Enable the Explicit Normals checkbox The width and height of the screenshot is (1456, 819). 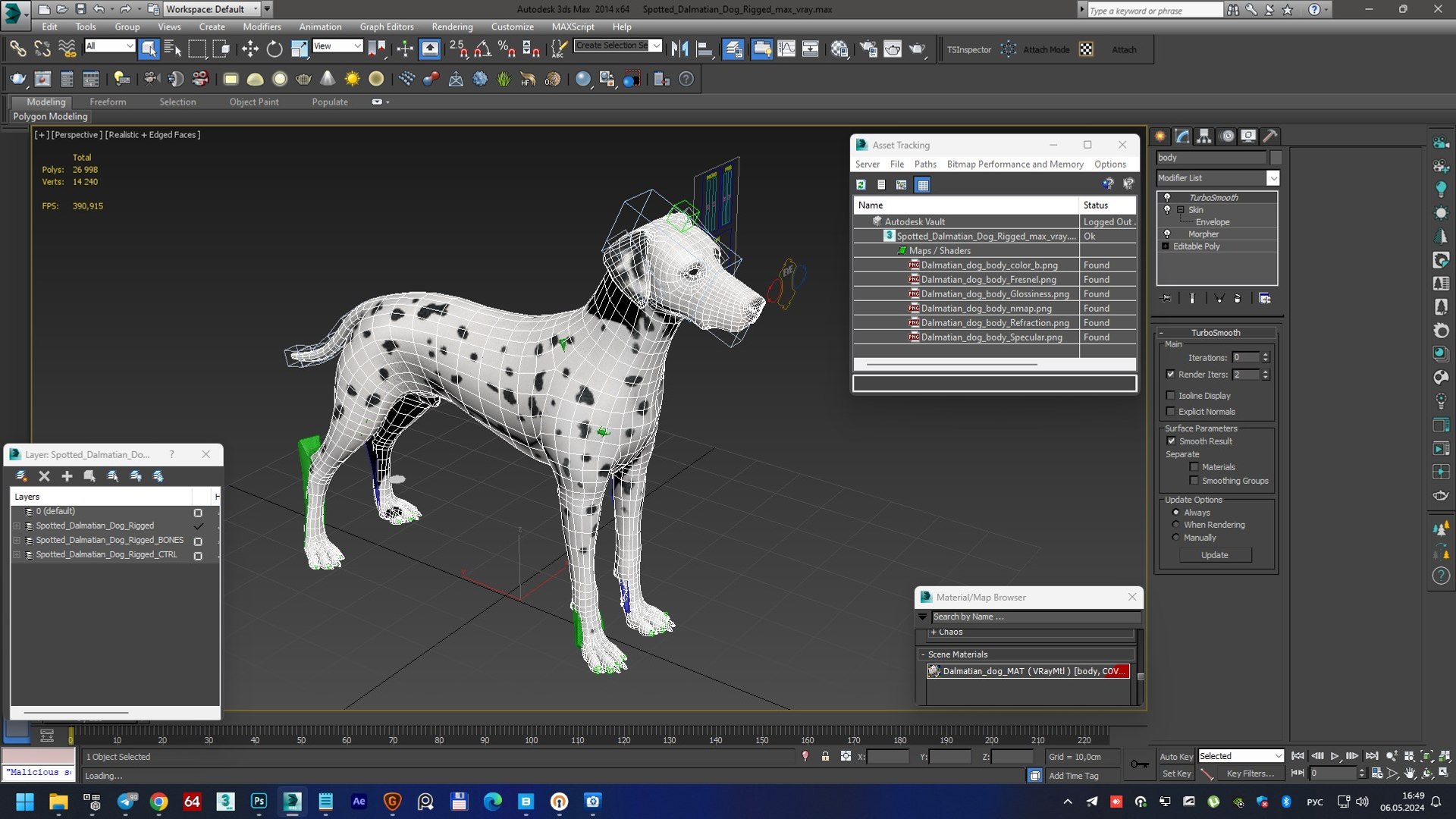tap(1170, 412)
